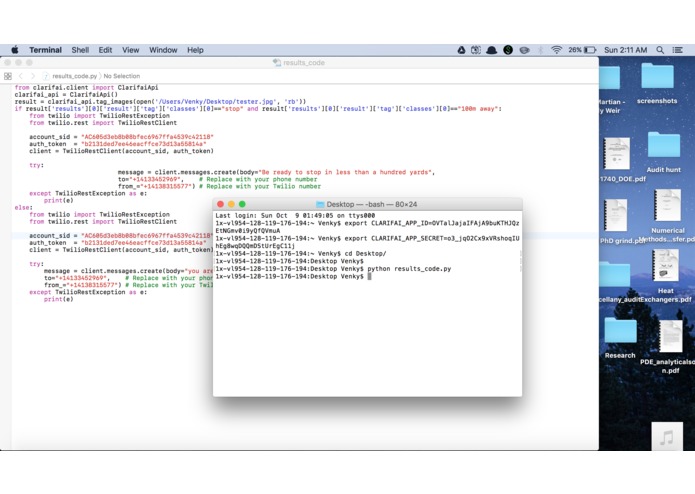Click the first code line importing ClarifaiApi
Screen dimensions: 695x494
(86, 88)
